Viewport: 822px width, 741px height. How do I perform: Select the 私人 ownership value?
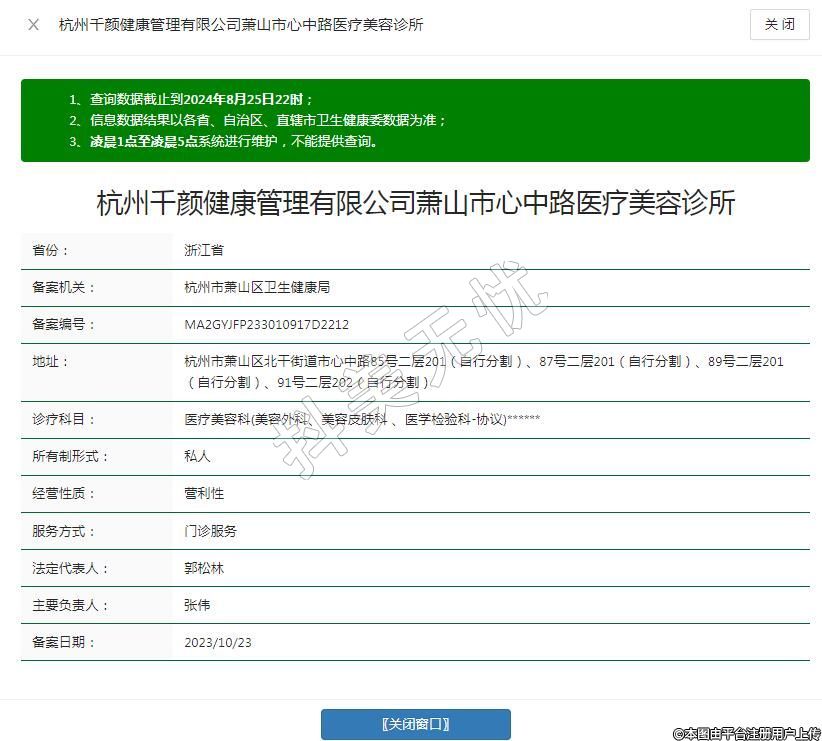(x=198, y=456)
